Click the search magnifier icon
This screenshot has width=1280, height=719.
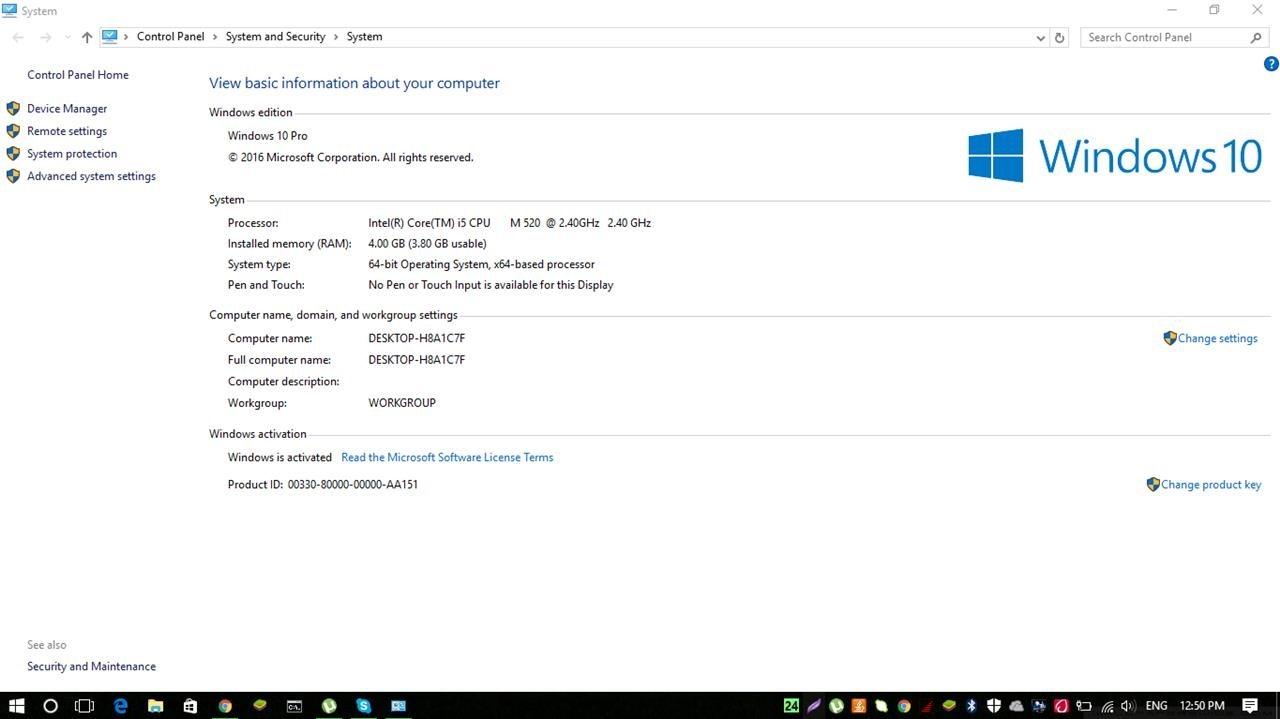(x=1257, y=37)
